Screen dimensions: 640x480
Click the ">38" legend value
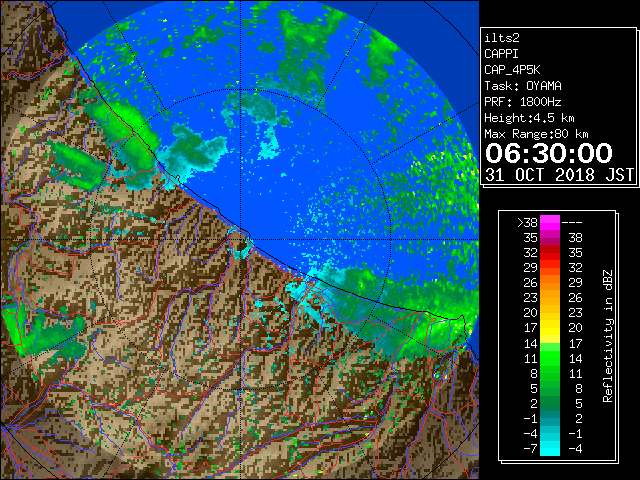tap(527, 223)
